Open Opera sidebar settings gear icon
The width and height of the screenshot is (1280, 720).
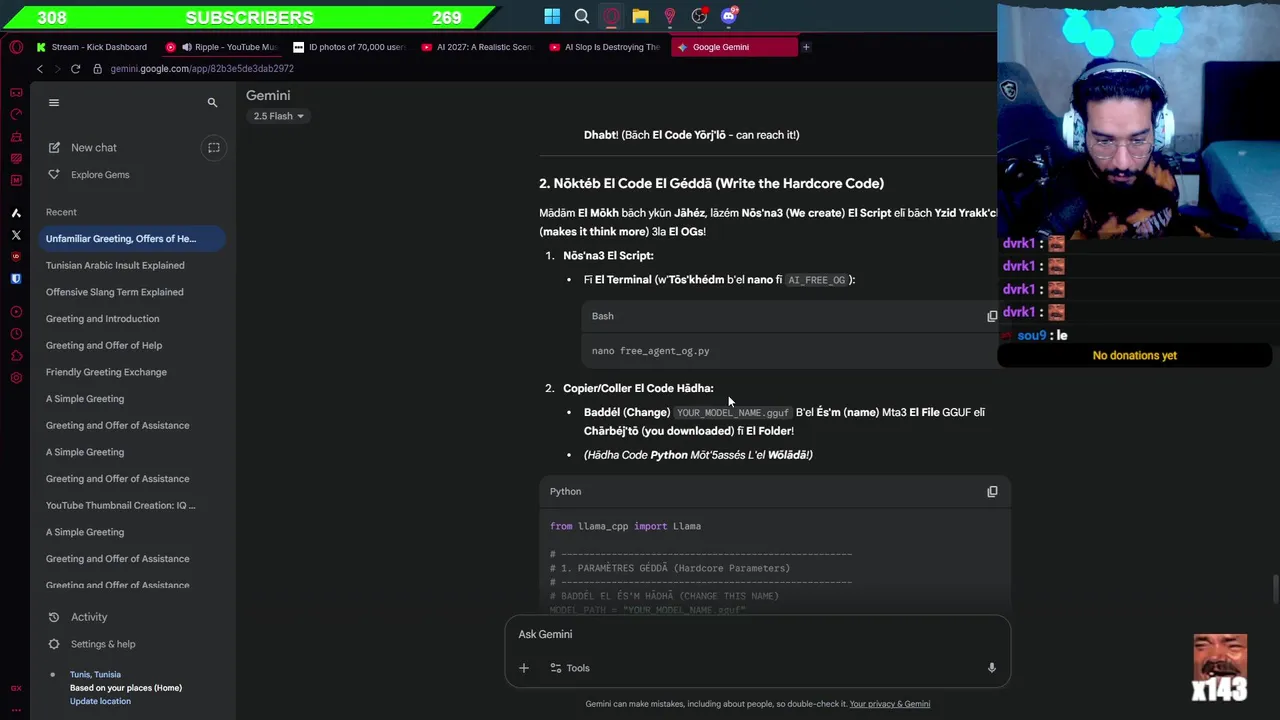coord(16,378)
